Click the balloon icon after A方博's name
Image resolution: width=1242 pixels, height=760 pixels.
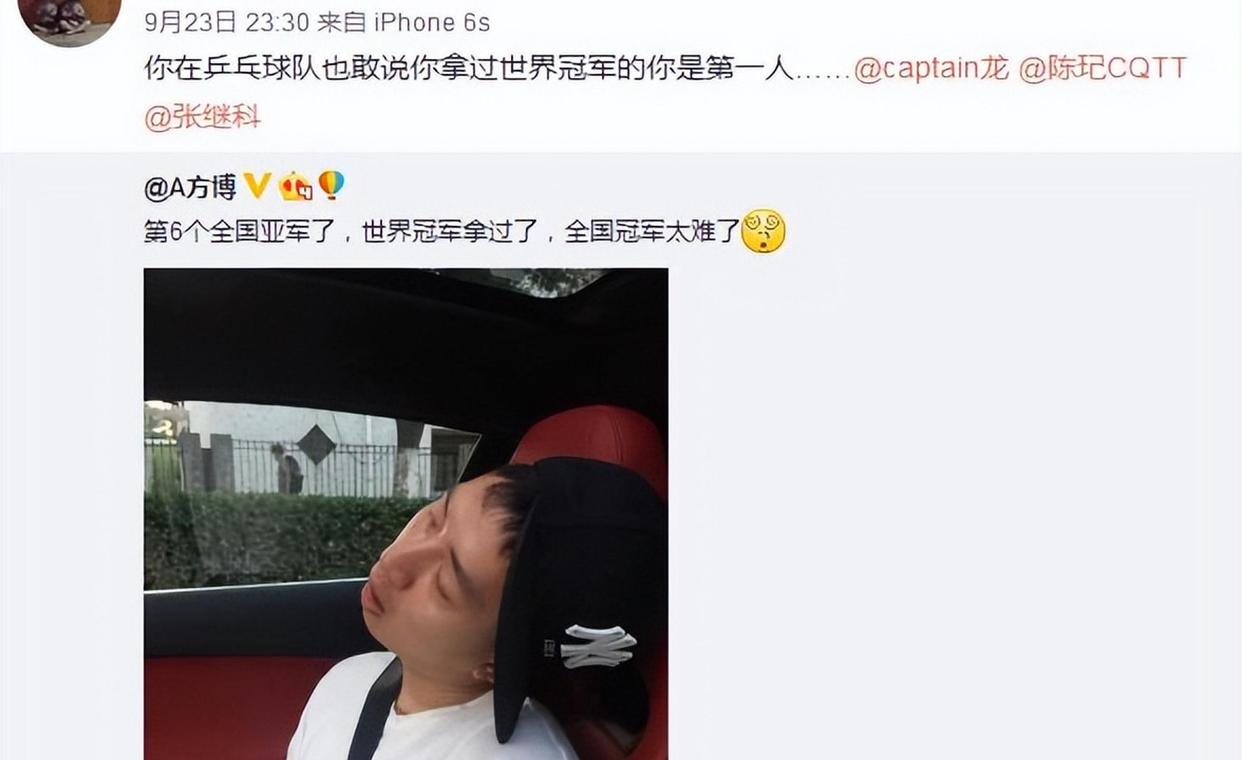coord(330,185)
